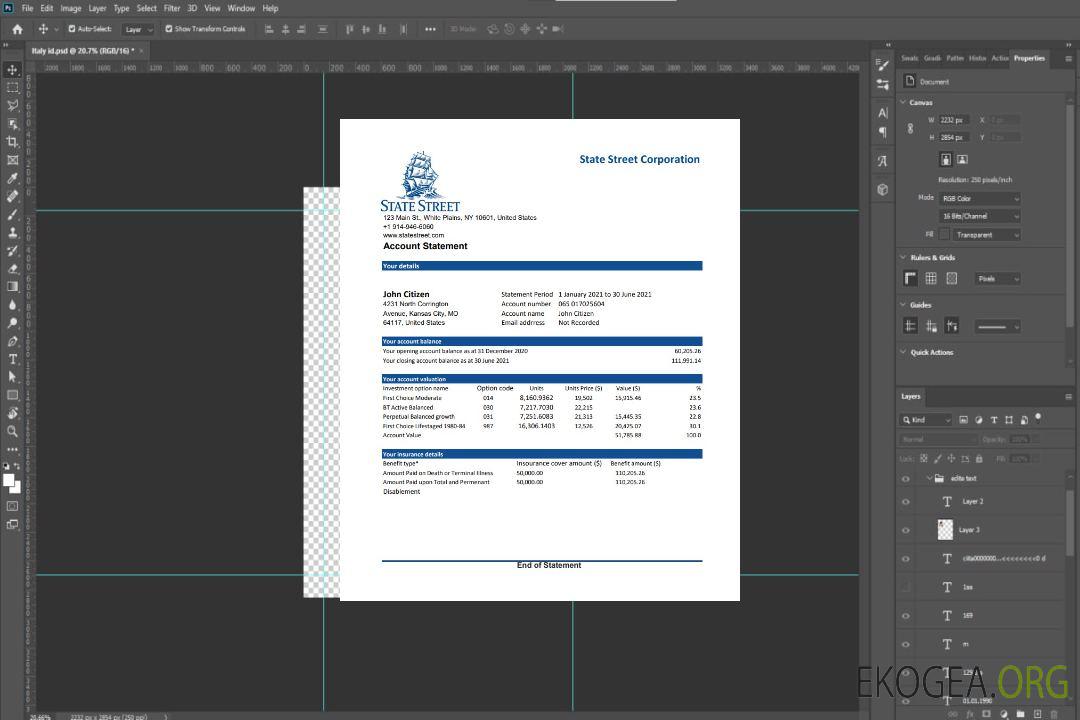Change screen mode icon in toolbar
The image size is (1080, 720).
pos(12,524)
